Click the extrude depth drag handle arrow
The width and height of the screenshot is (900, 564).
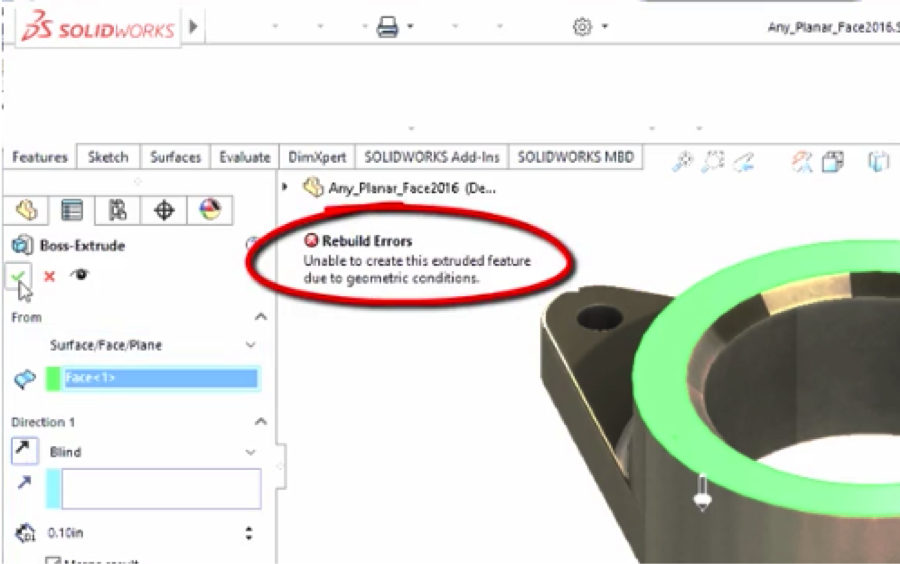[703, 492]
